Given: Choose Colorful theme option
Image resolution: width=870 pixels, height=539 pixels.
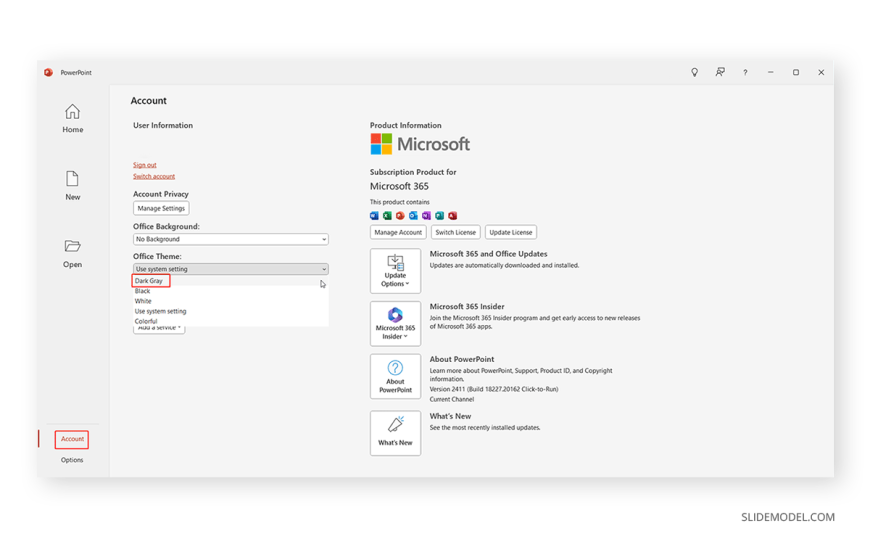Looking at the screenshot, I should [231, 321].
